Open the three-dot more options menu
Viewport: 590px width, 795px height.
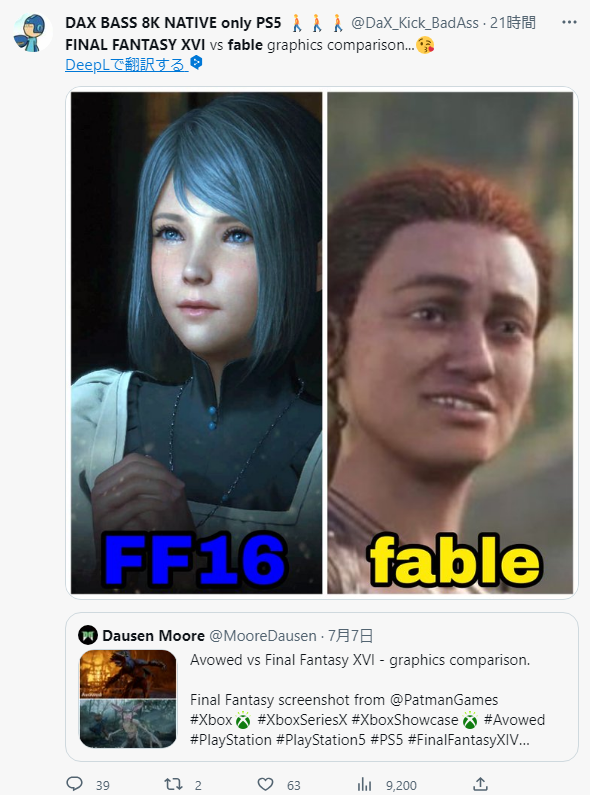point(569,22)
